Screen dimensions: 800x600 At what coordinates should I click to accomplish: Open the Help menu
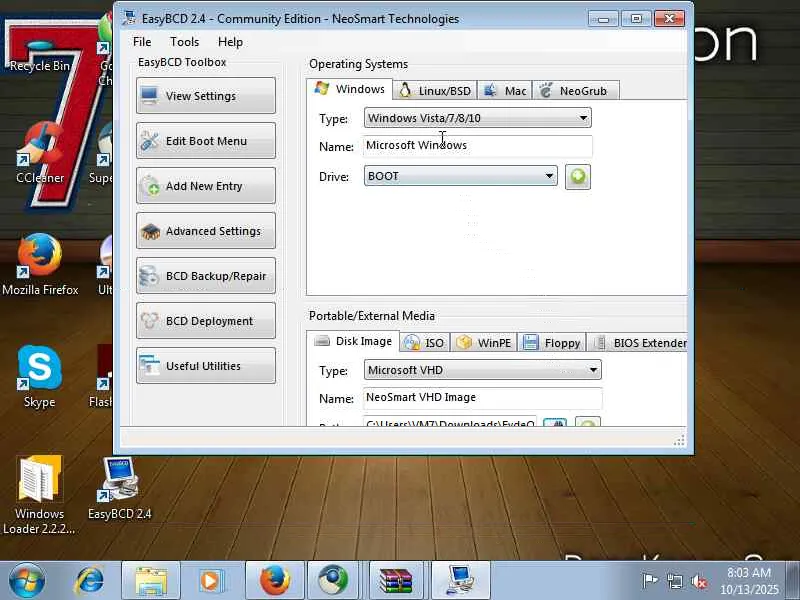click(230, 42)
